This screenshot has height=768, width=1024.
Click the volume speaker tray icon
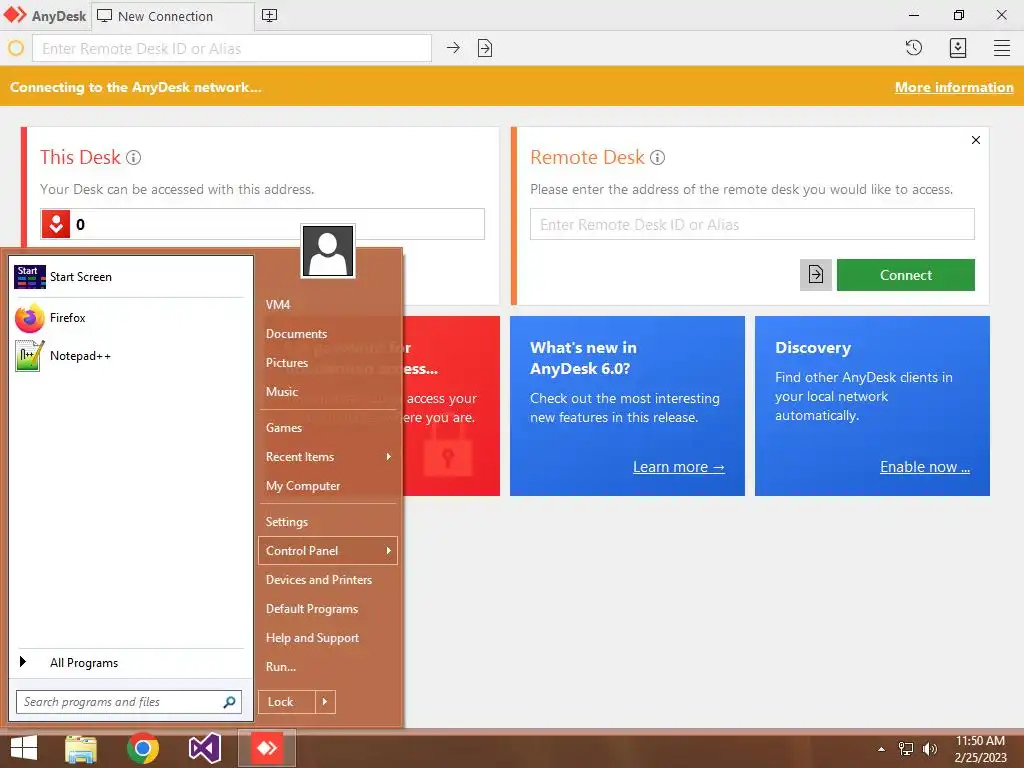[x=929, y=749]
